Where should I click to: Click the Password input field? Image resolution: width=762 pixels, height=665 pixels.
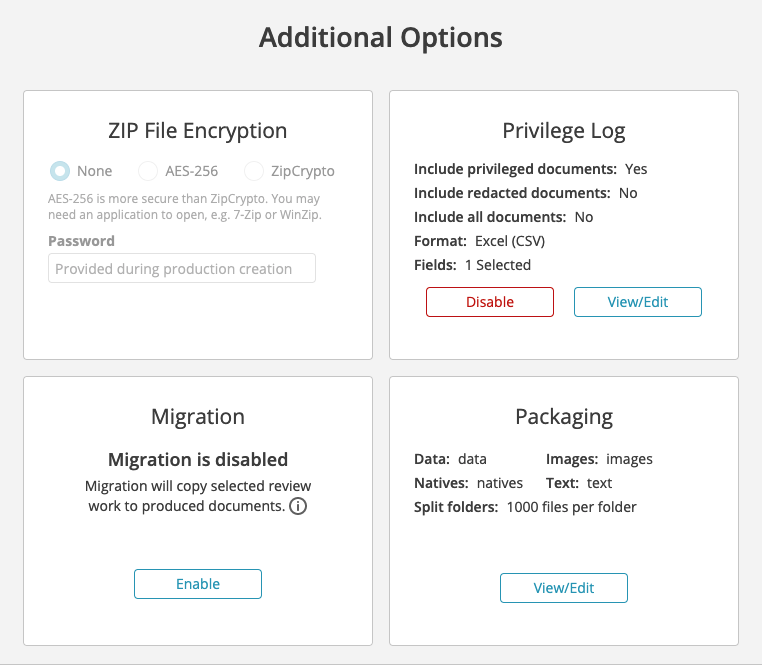182,268
